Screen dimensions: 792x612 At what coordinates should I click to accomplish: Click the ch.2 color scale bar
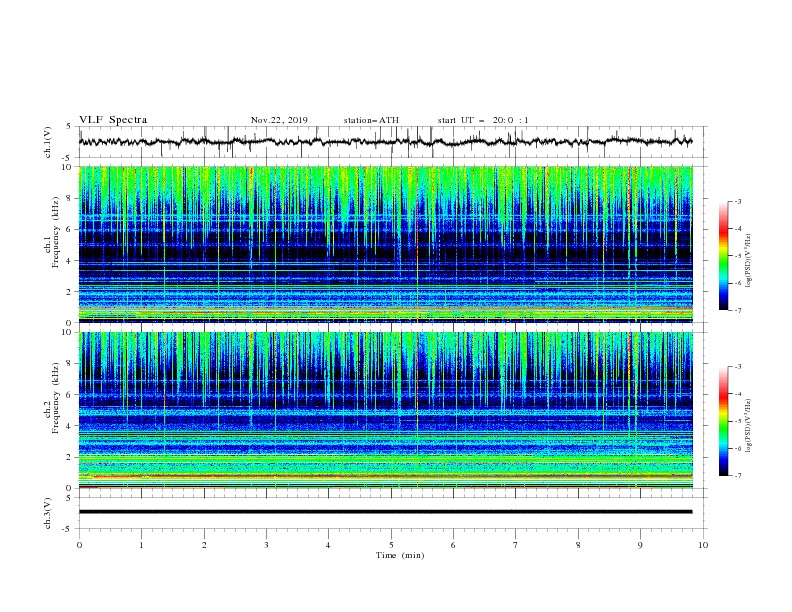point(723,421)
